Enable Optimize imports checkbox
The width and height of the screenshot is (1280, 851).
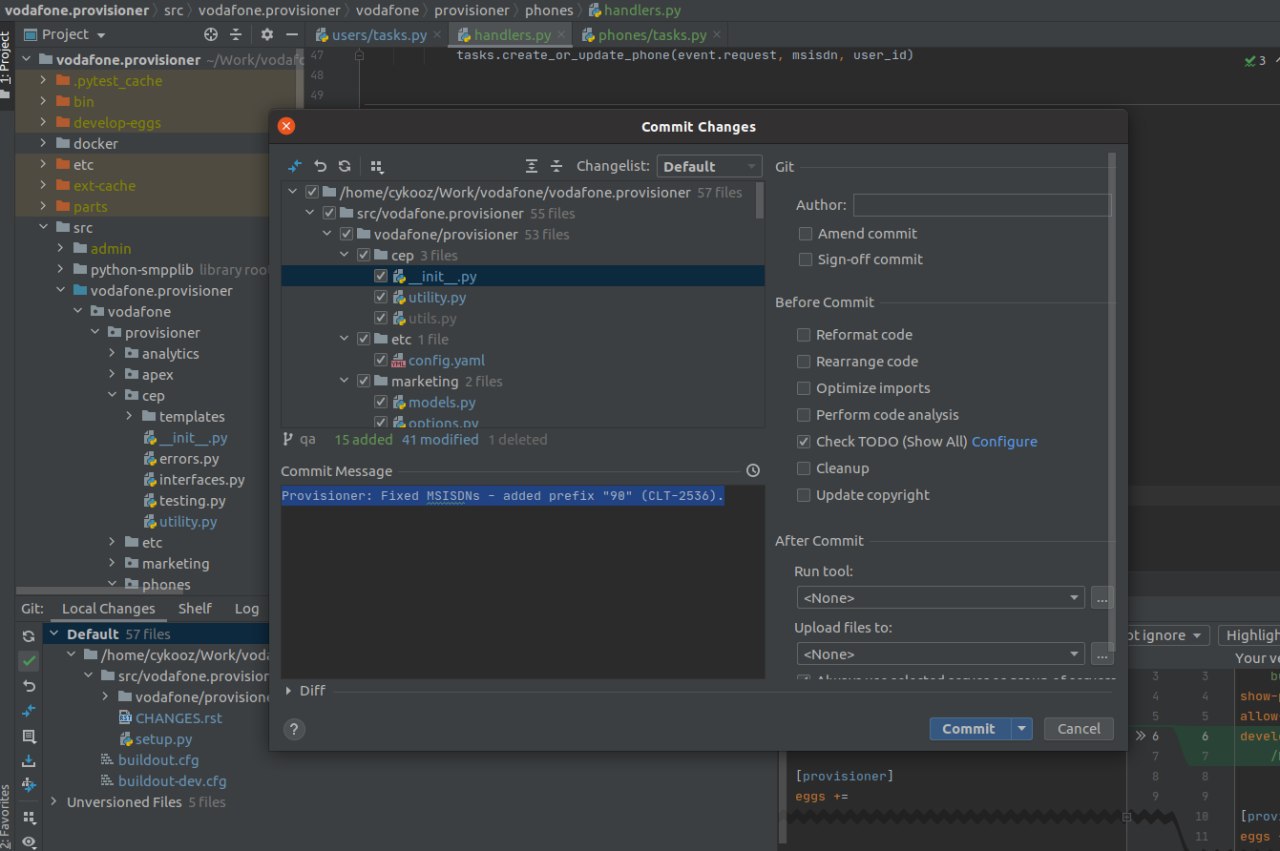click(803, 388)
